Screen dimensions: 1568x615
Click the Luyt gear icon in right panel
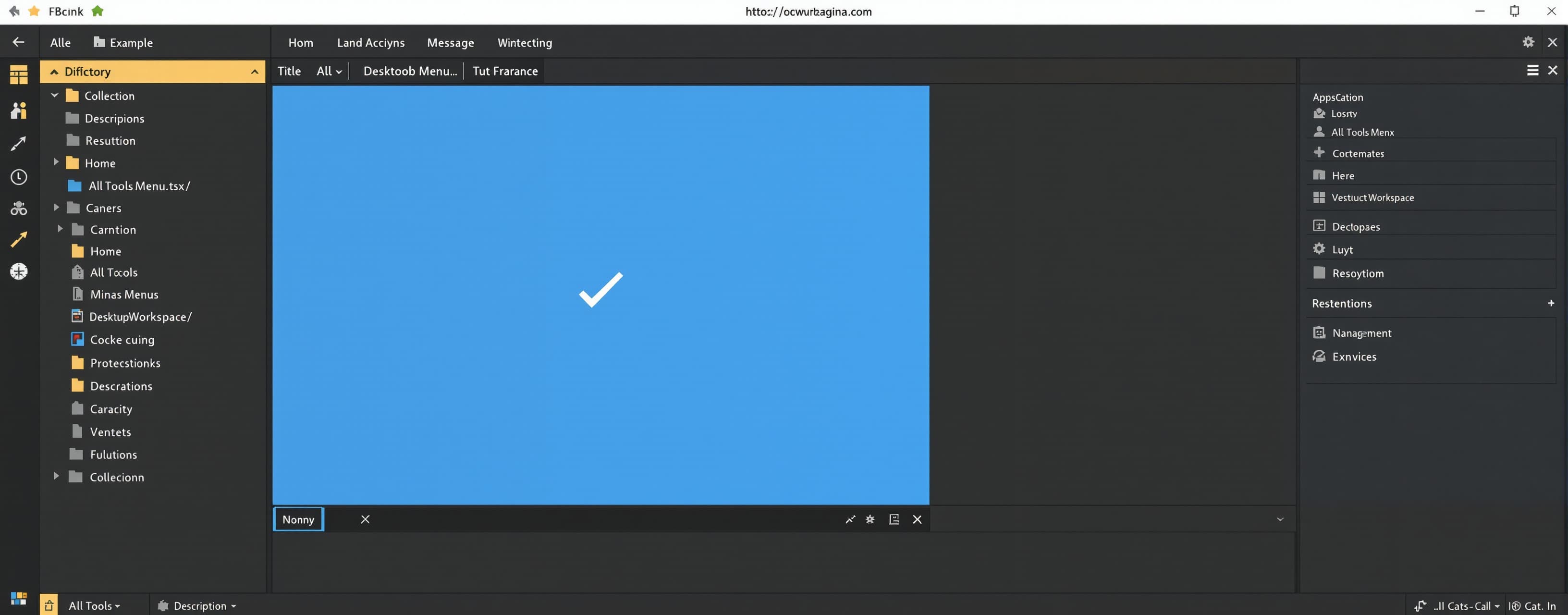[1319, 248]
